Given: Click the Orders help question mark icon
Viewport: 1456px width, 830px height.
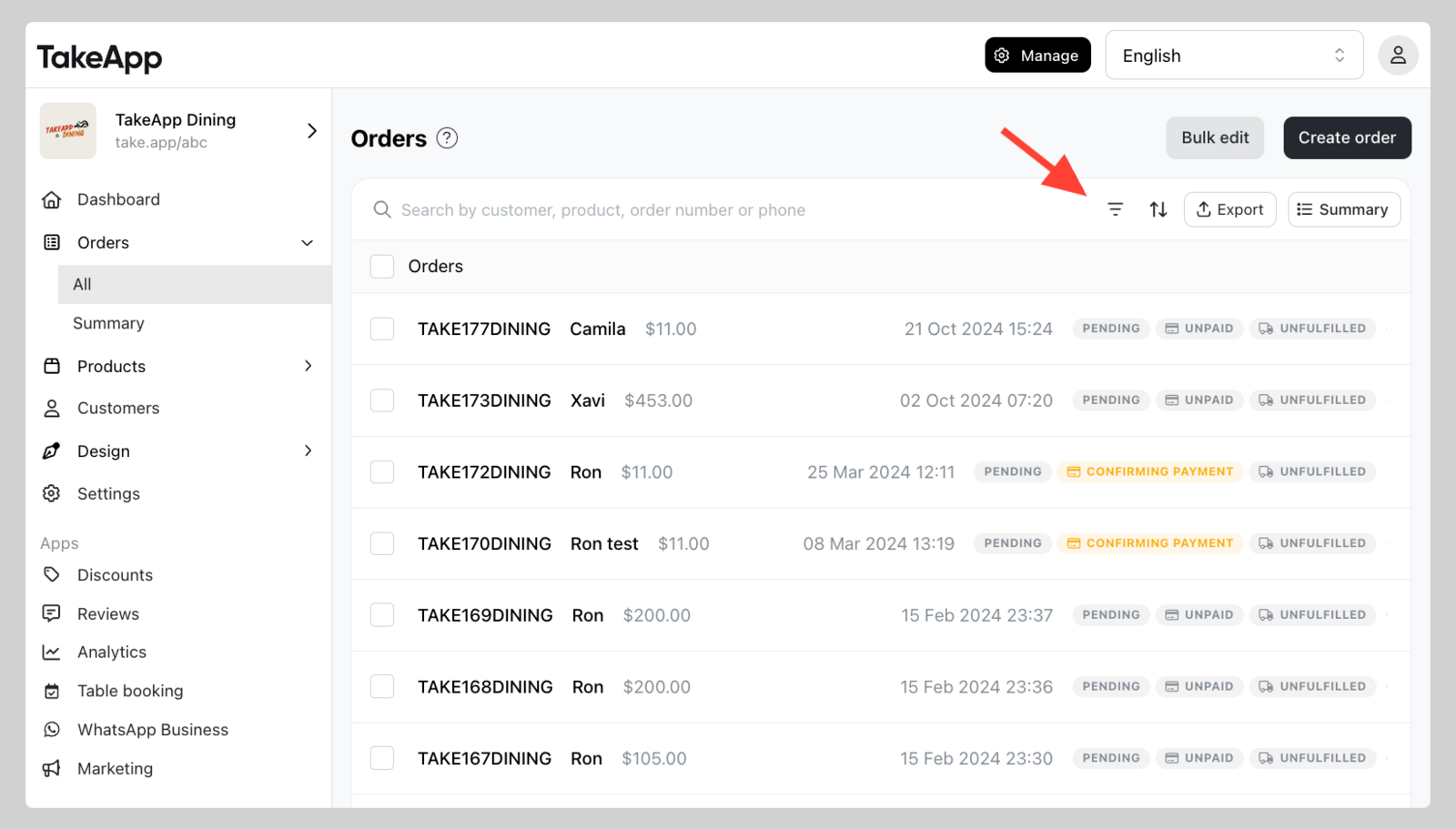Looking at the screenshot, I should pyautogui.click(x=447, y=138).
